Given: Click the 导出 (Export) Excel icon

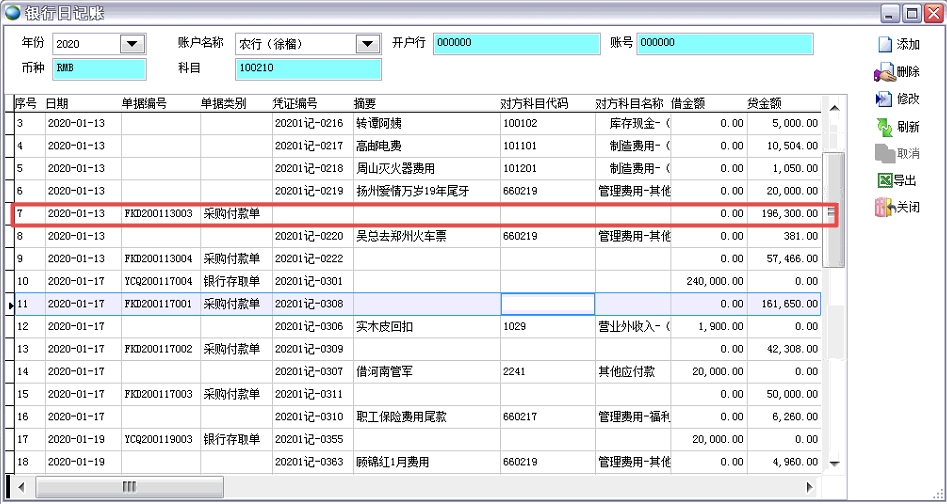Looking at the screenshot, I should (x=884, y=180).
